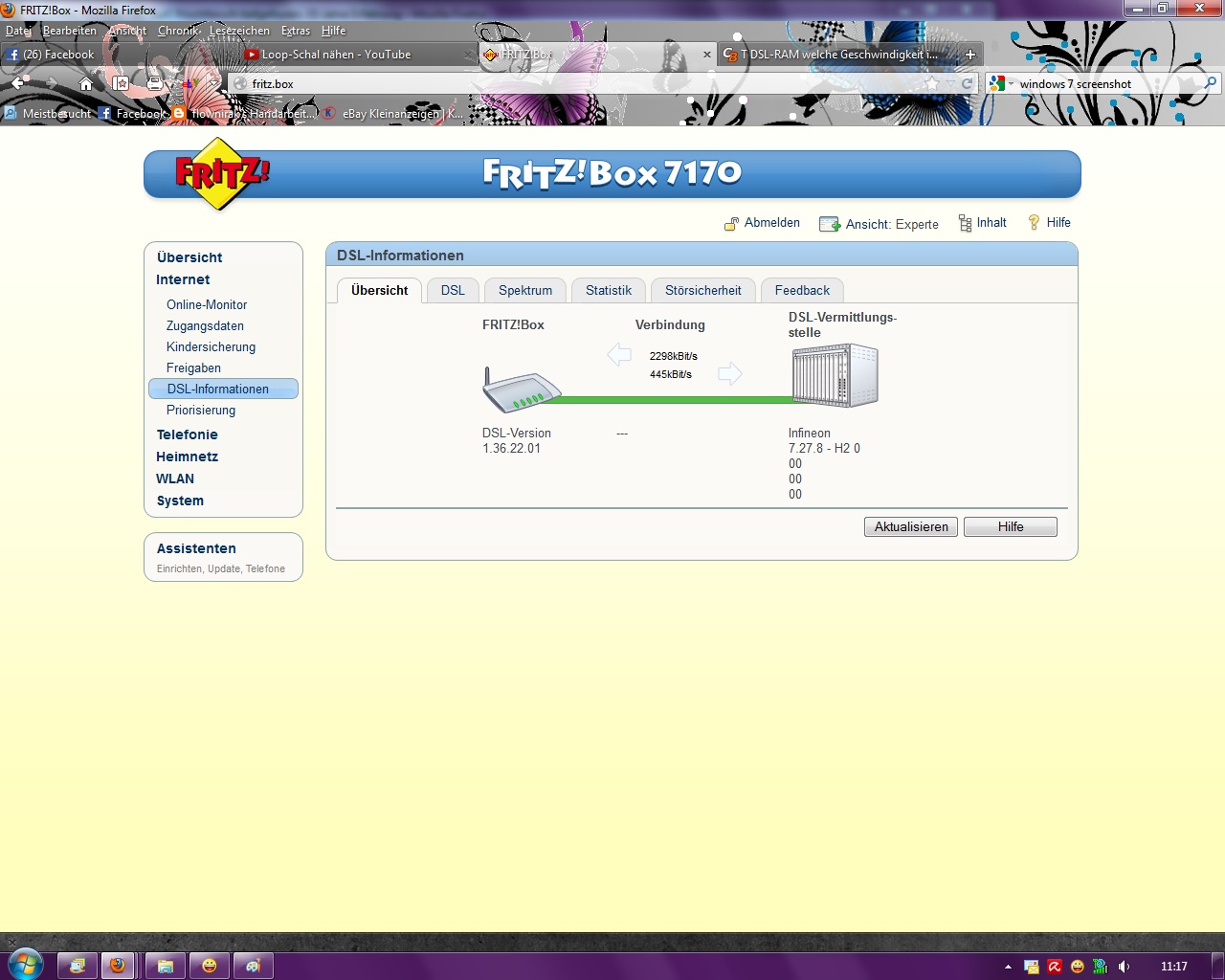Screen dimensions: 1225x980
Task: Open dropdown arrow next to eBay icon
Action: click(215, 83)
